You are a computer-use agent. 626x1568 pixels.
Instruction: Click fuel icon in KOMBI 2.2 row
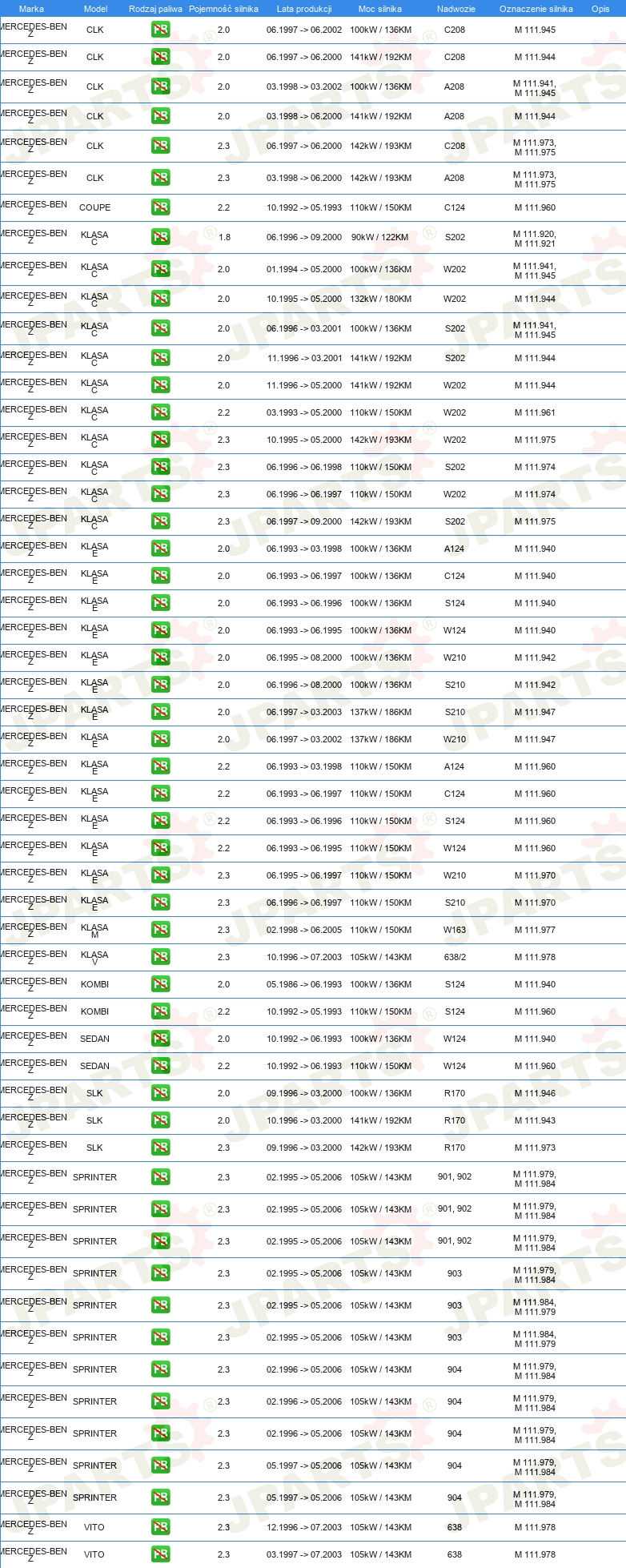160,1011
